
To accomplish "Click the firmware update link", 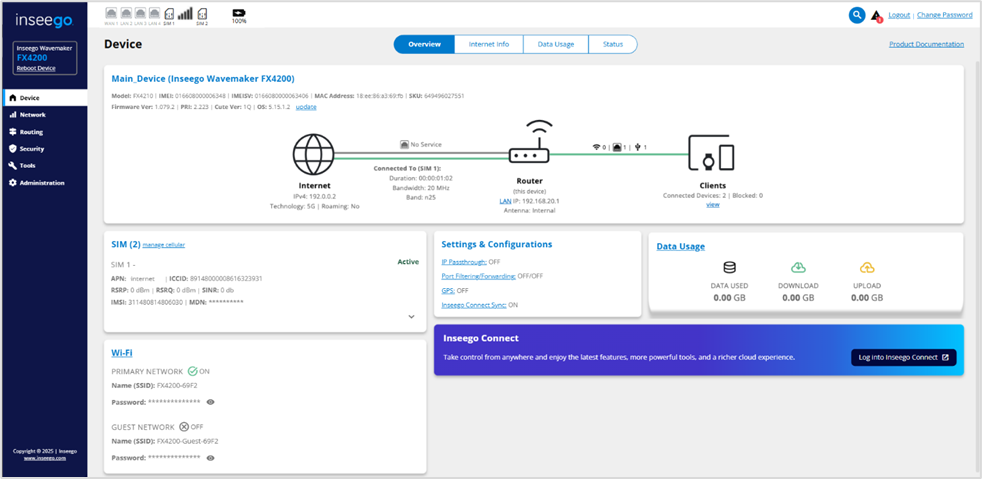I will coord(306,106).
